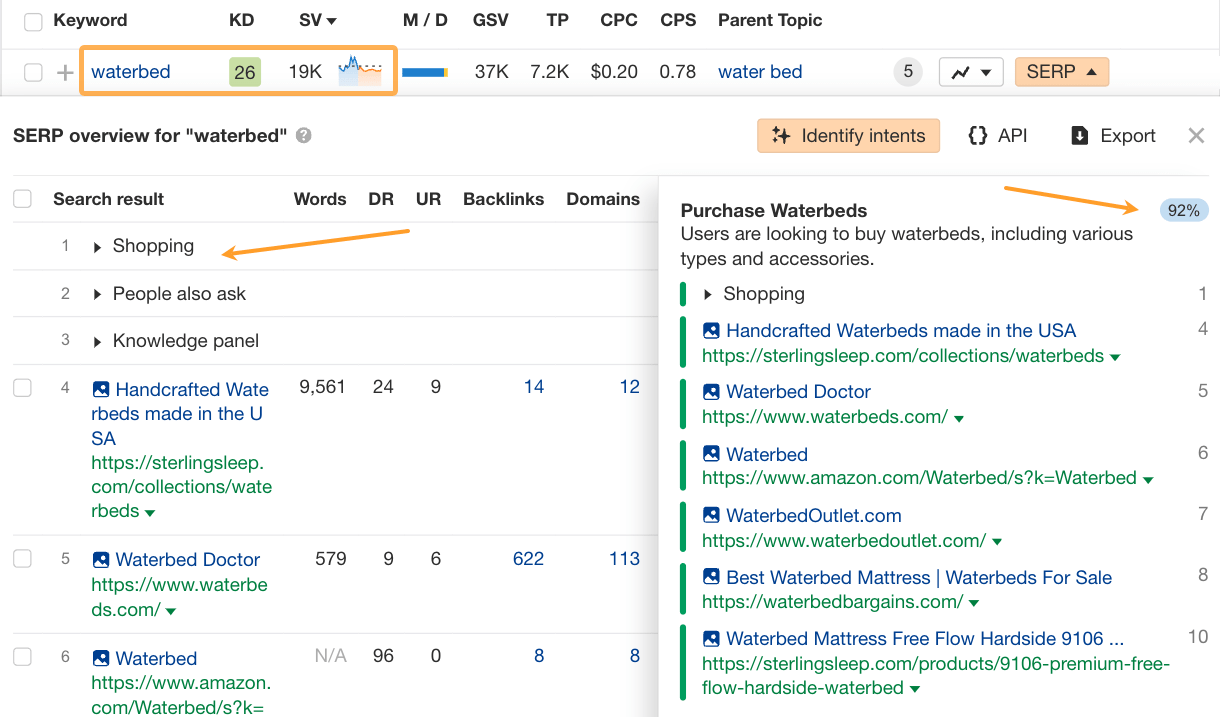This screenshot has width=1220, height=717.
Task: Open the water bed Parent Topic link
Action: coord(759,71)
